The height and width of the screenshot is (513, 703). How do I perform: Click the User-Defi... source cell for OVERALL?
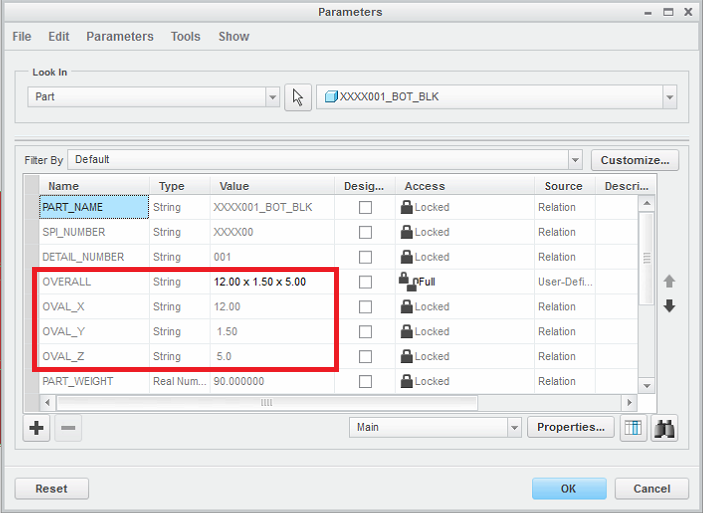tap(565, 282)
